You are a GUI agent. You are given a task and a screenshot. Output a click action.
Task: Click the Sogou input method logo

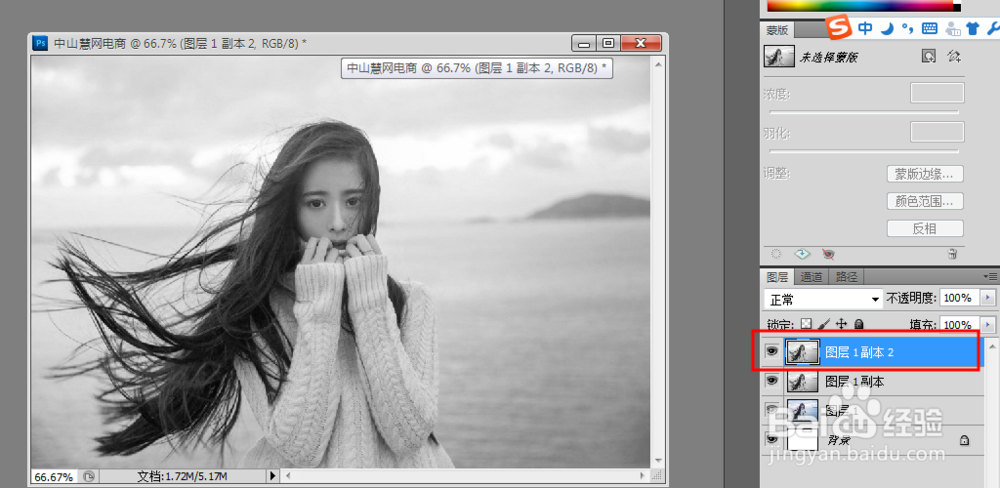click(x=839, y=27)
